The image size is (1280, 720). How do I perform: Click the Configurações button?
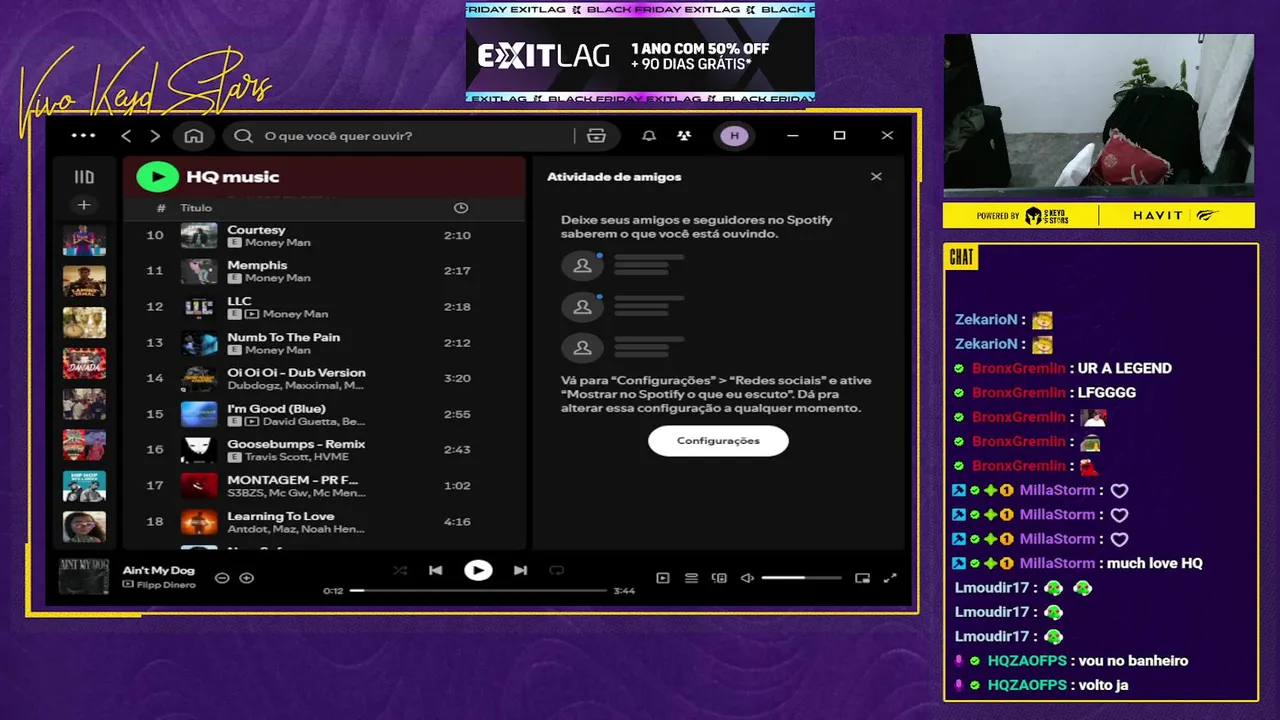[x=718, y=441]
